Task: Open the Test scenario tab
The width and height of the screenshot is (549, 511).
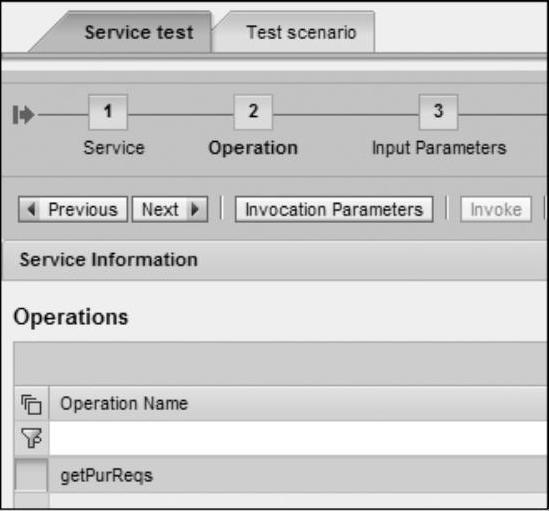Action: click(x=301, y=33)
